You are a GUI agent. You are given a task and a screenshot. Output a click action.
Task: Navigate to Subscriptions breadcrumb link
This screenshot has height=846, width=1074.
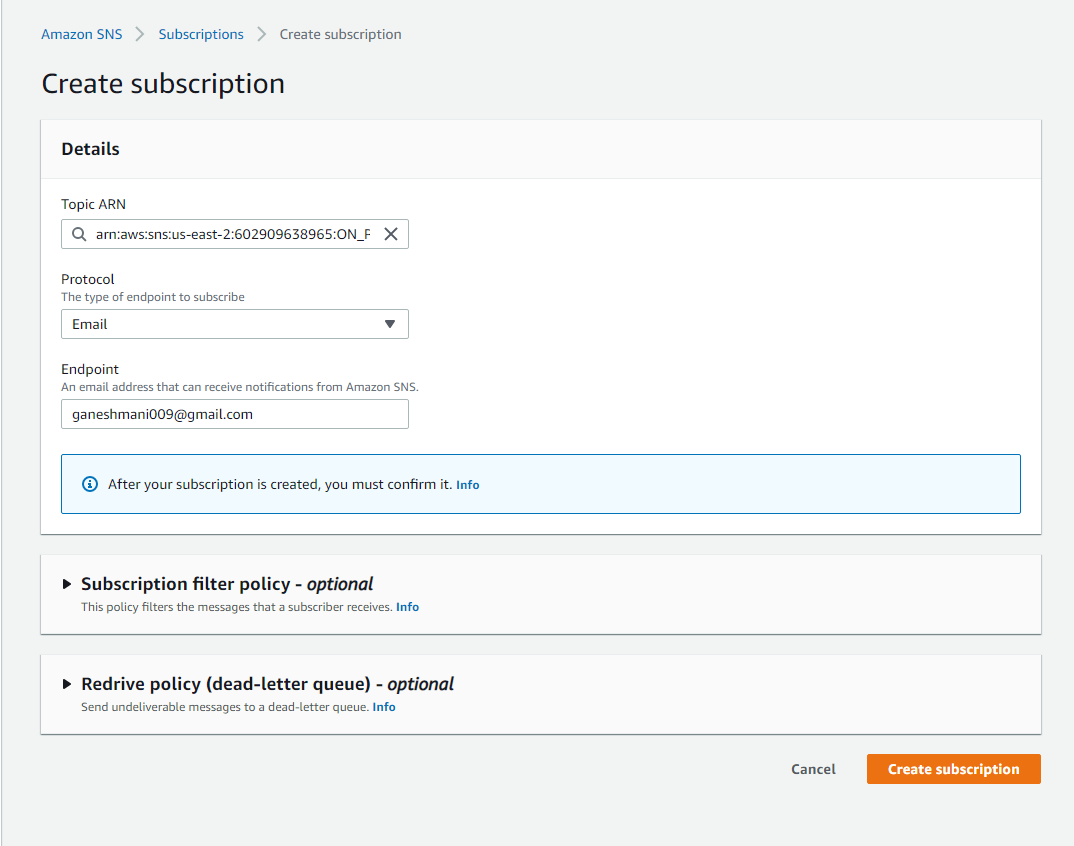click(201, 34)
